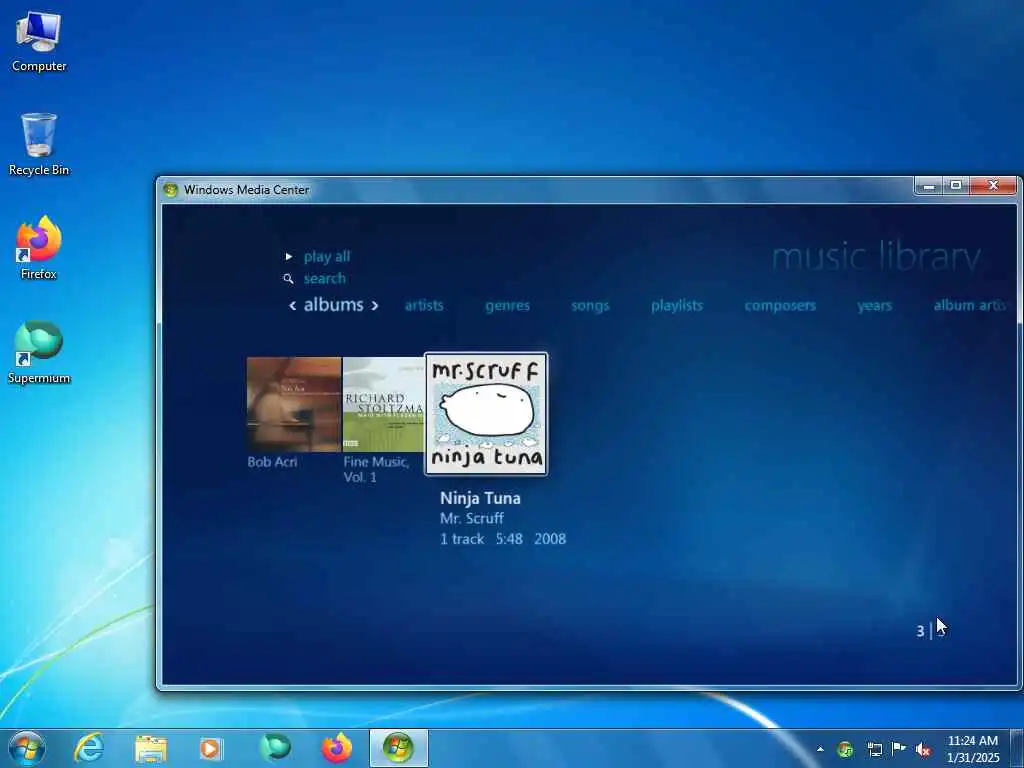Screen dimensions: 1024x768
Task: Click the album count number 3
Action: click(920, 632)
